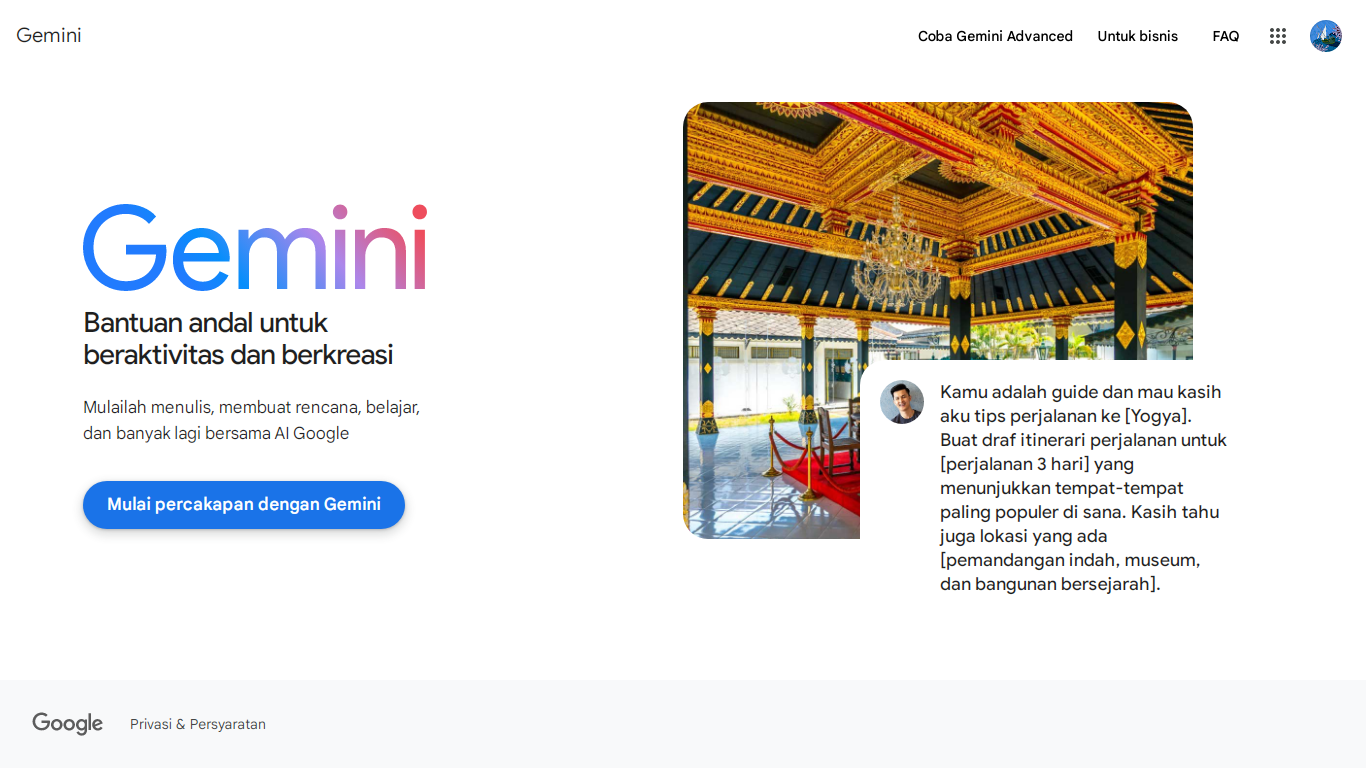Screen dimensions: 1366x768
Task: Click the Bantuan andal untuk beraktivitas heading
Action: (238, 338)
